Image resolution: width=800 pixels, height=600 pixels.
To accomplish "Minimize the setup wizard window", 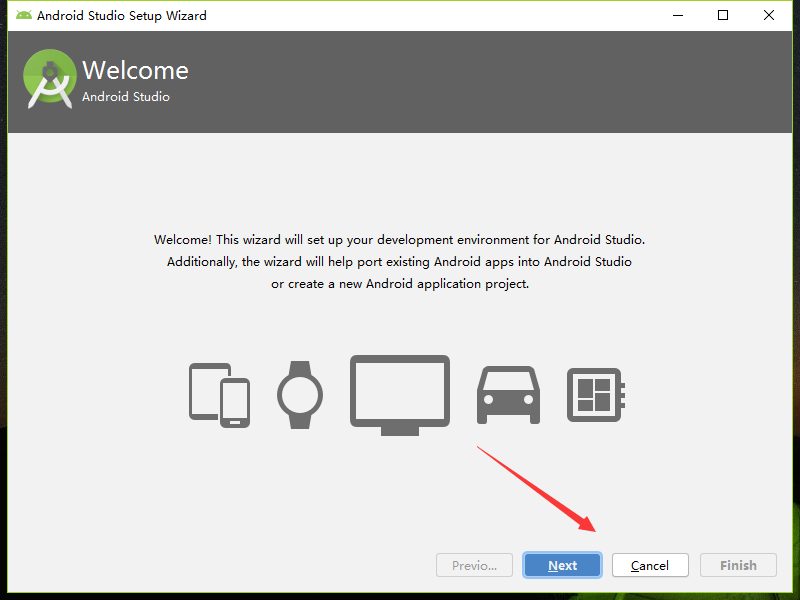I will tap(678, 15).
